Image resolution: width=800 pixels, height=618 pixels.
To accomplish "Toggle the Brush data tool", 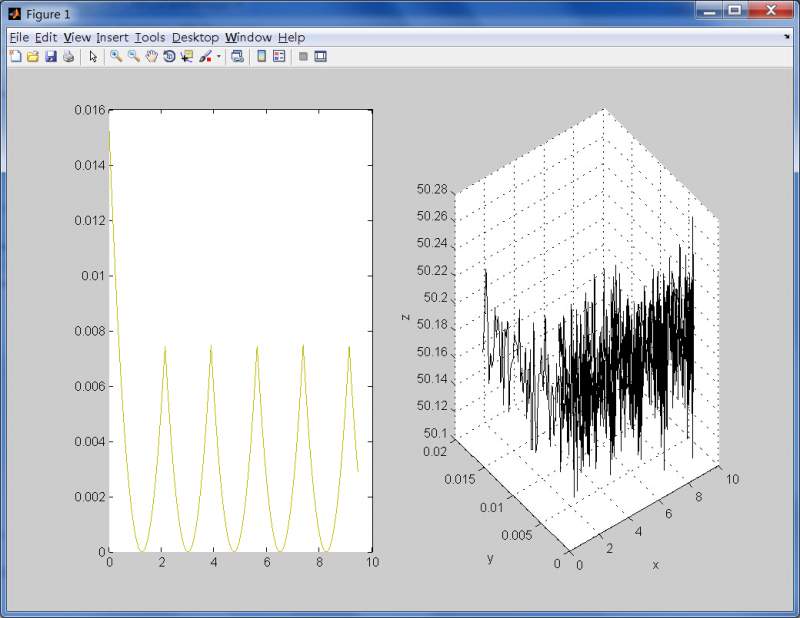I will [205, 57].
